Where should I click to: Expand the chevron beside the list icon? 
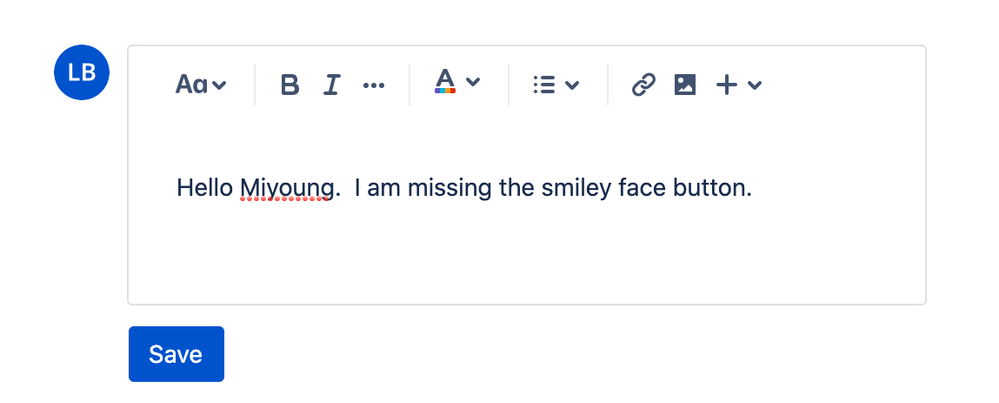coord(572,85)
